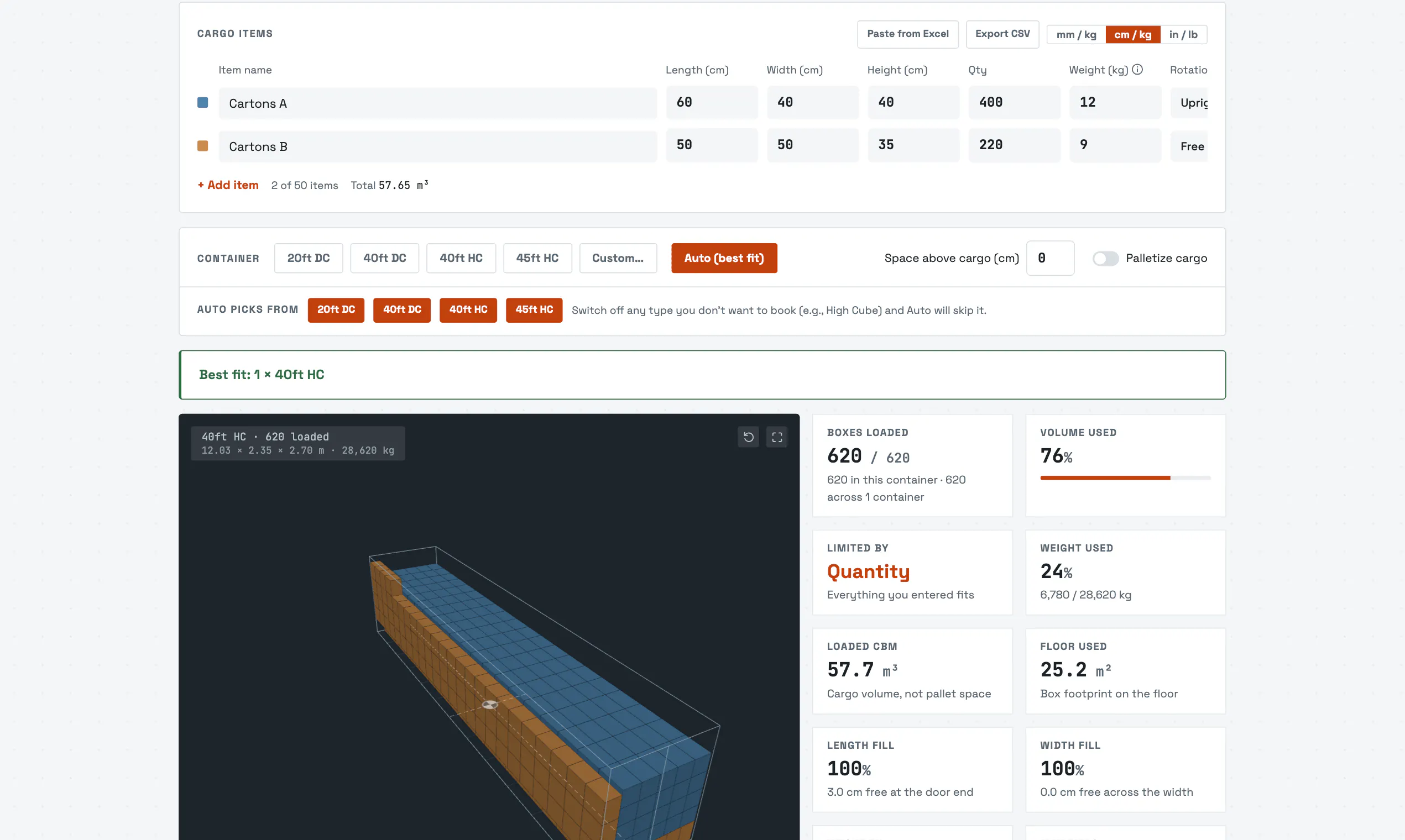Choose the 40ft HC container option
Screen dimensions: 1405x840
point(461,258)
